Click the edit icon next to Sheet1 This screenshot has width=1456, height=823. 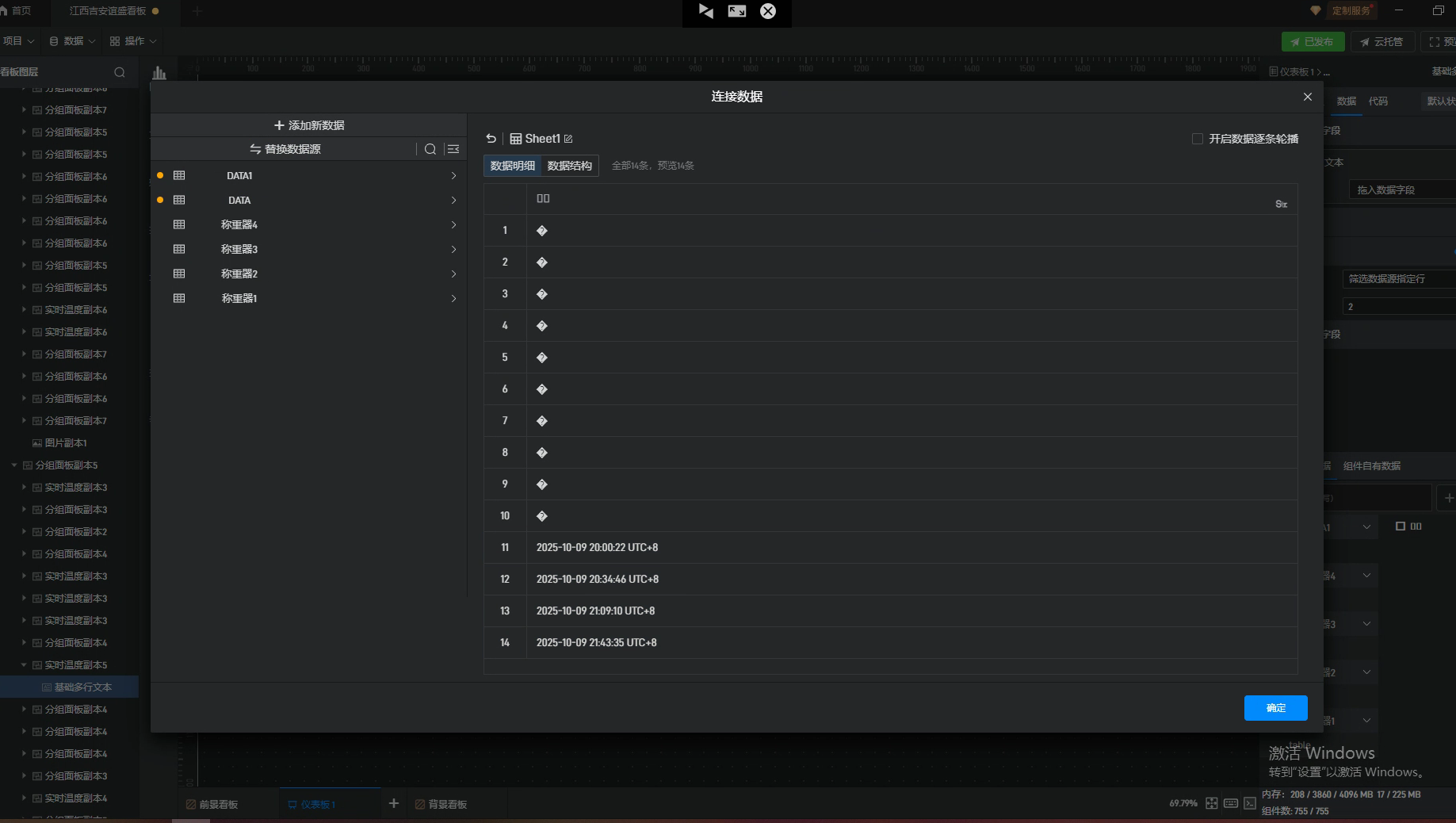tap(568, 140)
